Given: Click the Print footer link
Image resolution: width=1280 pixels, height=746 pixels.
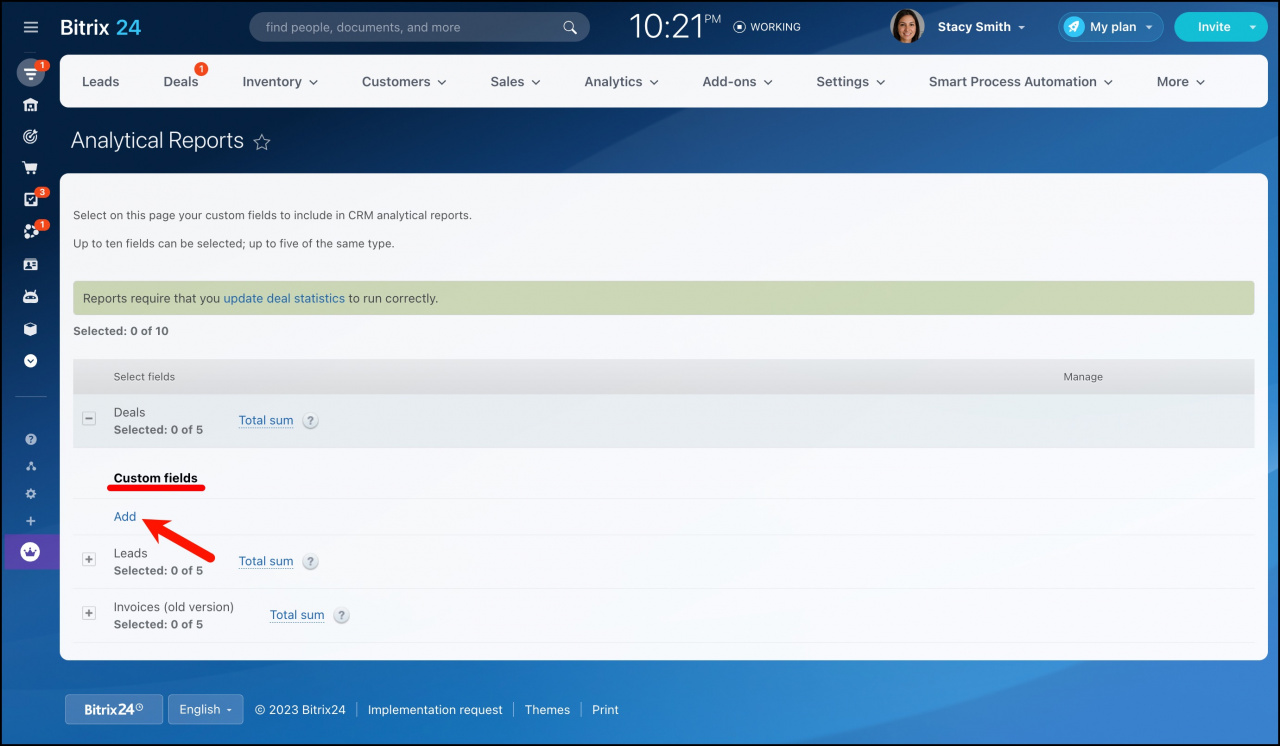Looking at the screenshot, I should pos(605,710).
